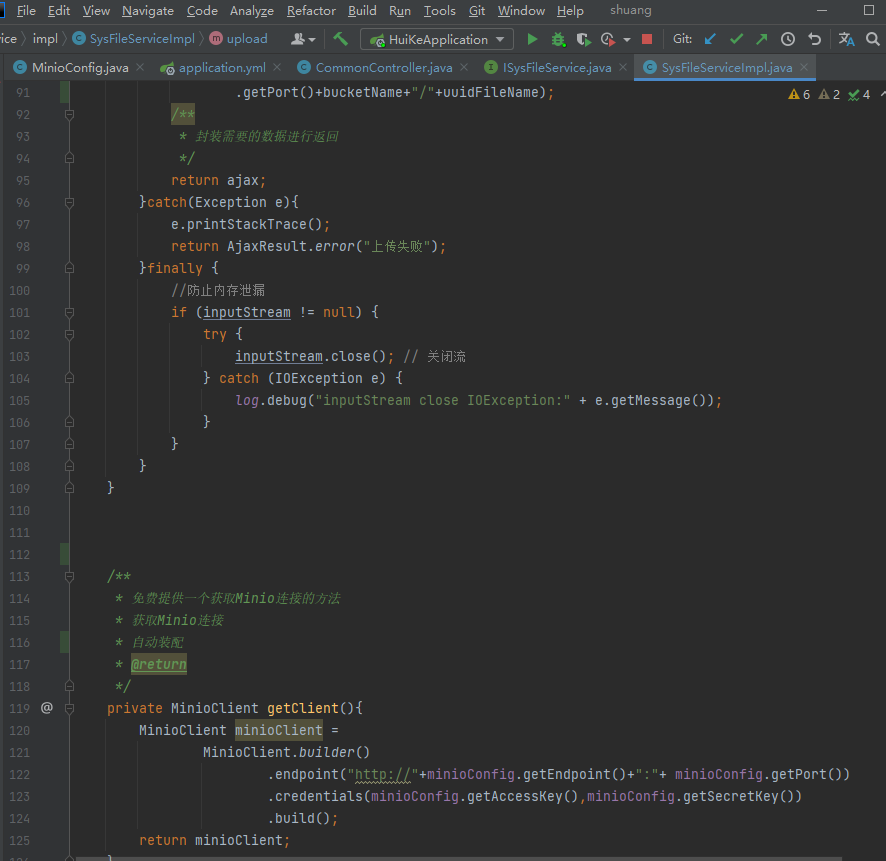Screen dimensions: 886x861
Task: Click line number 110 in gutter
Action: (x=19, y=511)
